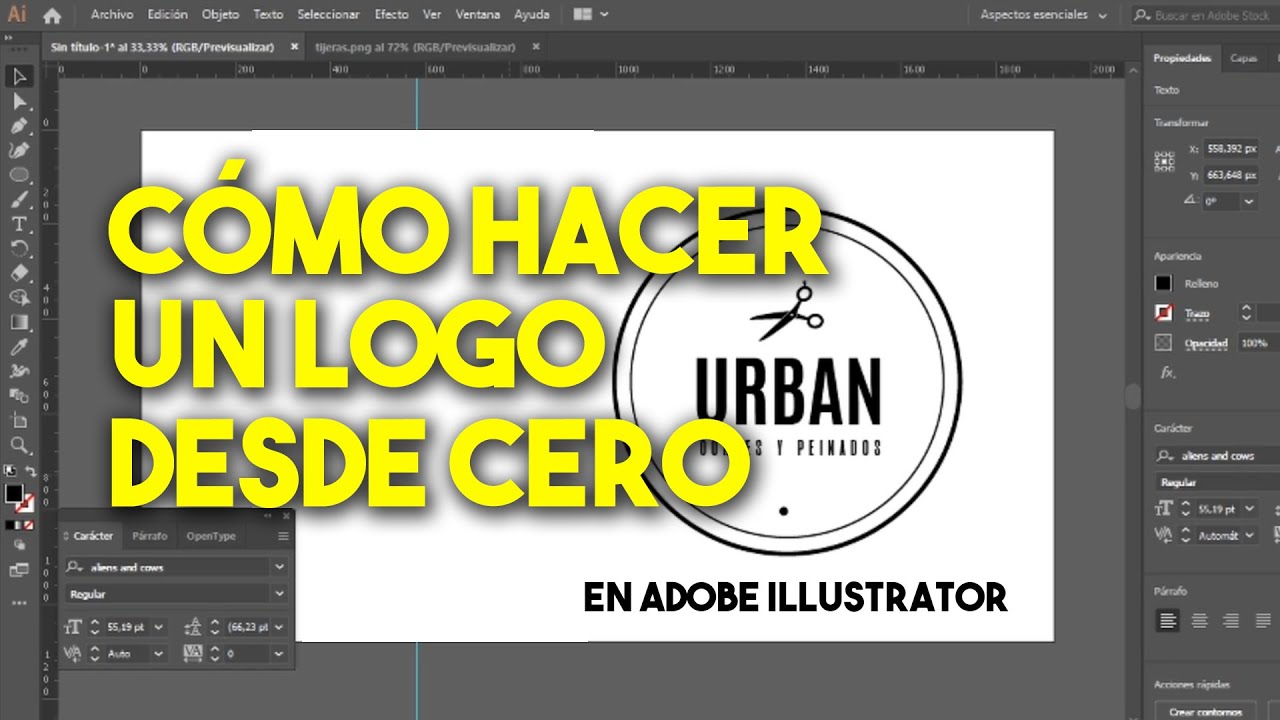
Task: Toggle right text alignment in Párrafo
Action: tap(1232, 621)
